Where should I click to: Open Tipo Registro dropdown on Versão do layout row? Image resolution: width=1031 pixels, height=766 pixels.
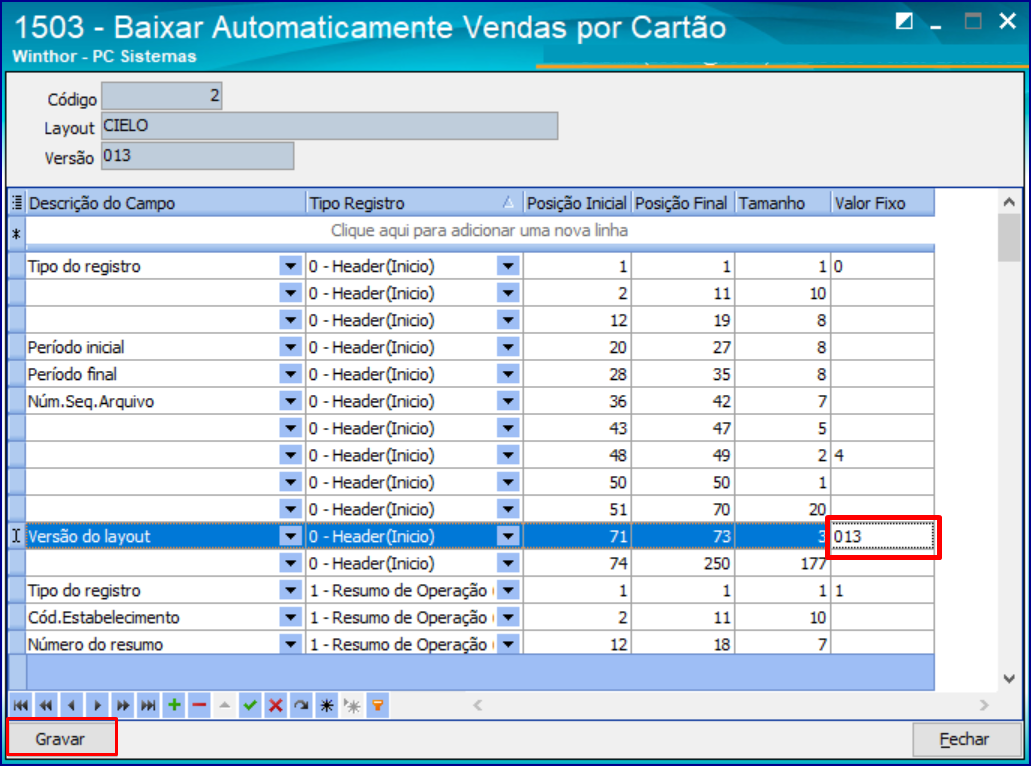(508, 536)
